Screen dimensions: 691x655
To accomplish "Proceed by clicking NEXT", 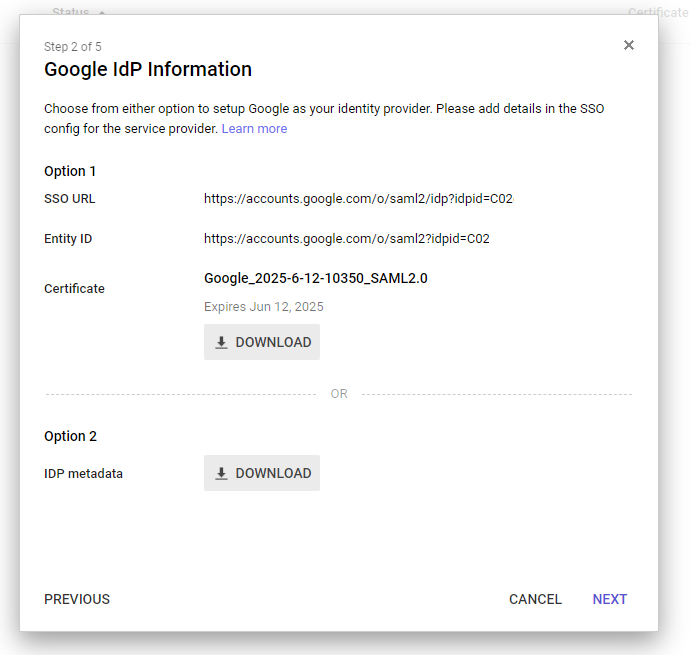I will click(609, 599).
